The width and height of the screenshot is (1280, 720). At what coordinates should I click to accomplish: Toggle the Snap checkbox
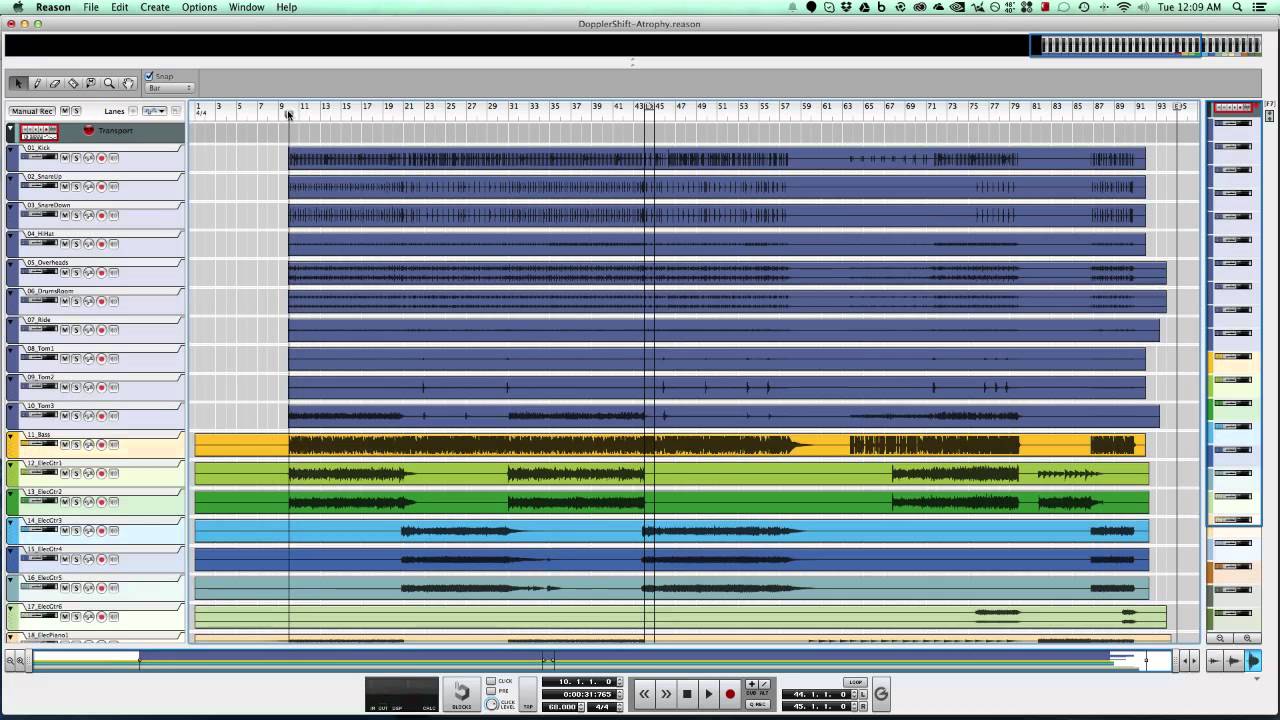click(x=149, y=76)
